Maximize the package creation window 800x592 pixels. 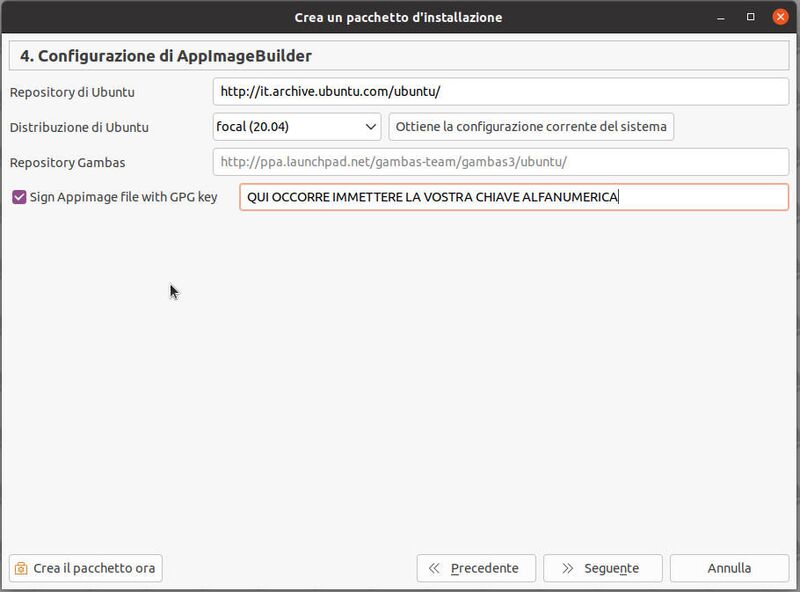coord(751,17)
